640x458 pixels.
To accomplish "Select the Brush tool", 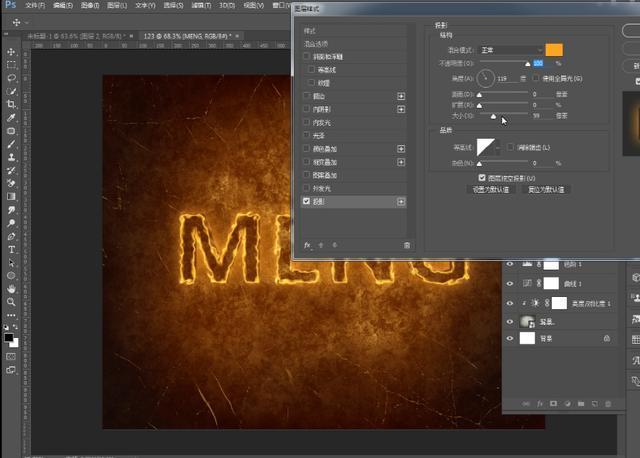I will coord(11,144).
